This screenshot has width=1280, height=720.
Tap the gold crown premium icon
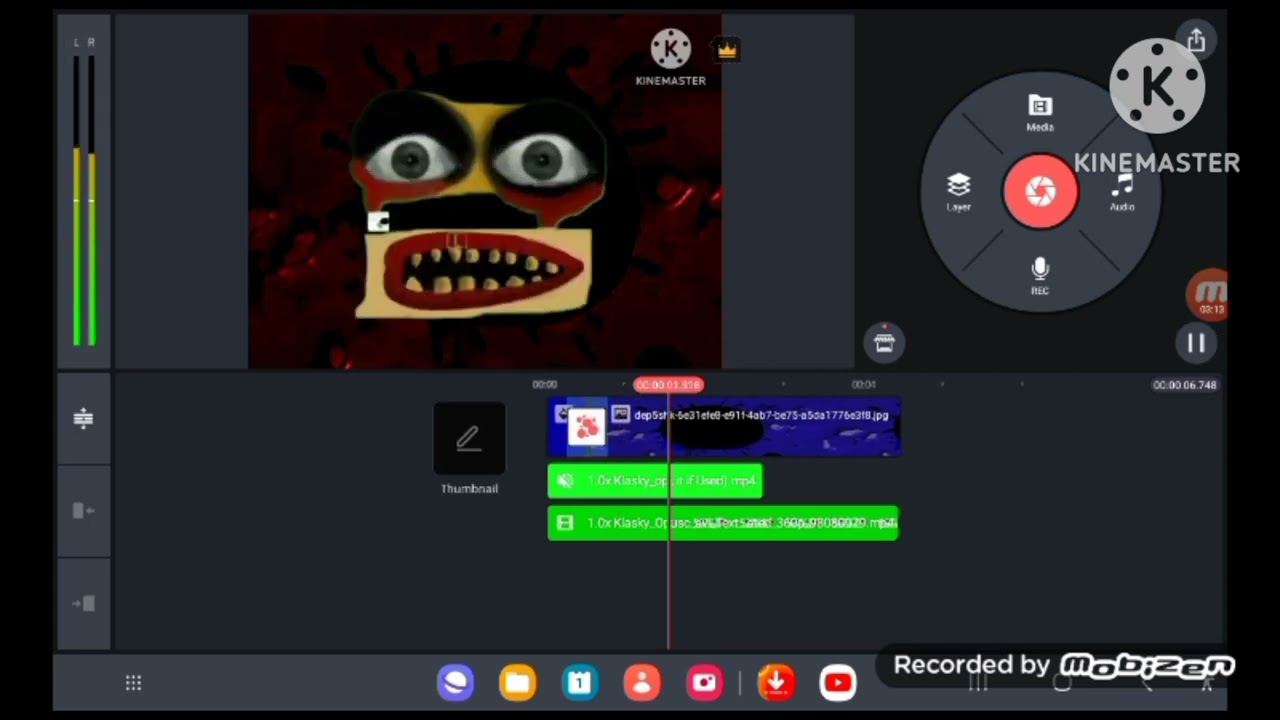click(727, 49)
